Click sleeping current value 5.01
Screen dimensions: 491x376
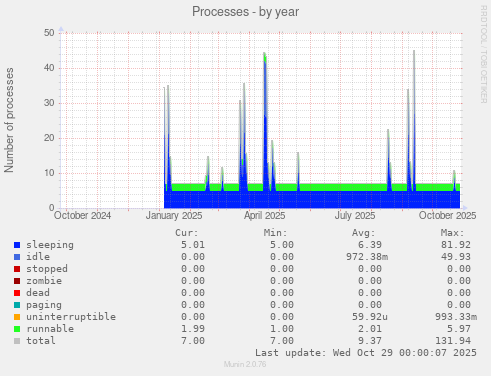(193, 245)
